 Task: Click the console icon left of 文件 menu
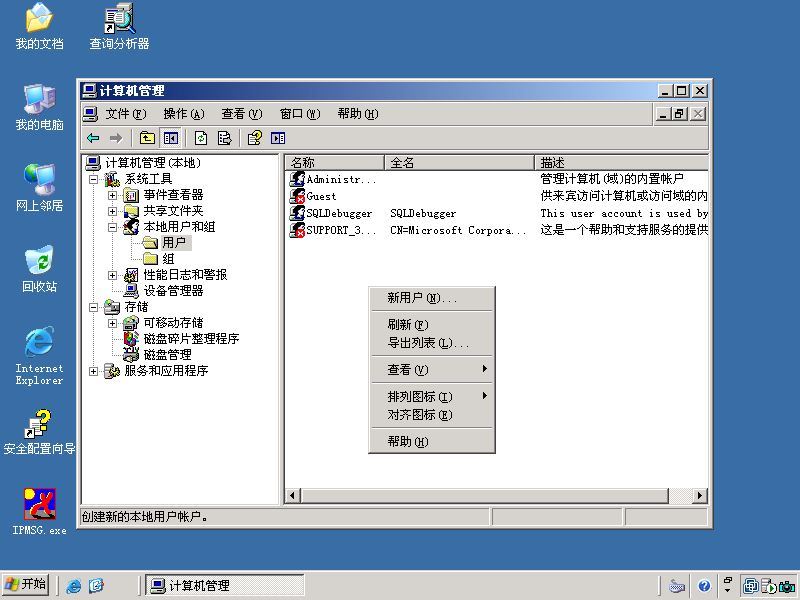(x=90, y=113)
